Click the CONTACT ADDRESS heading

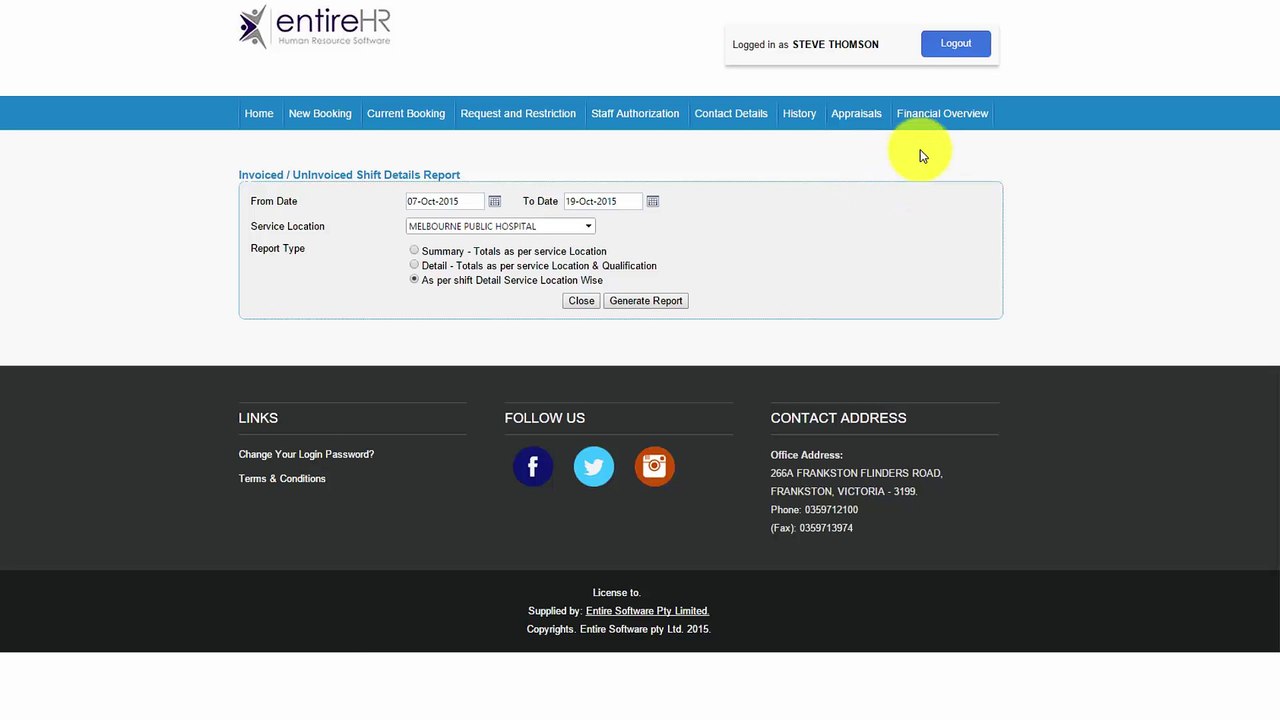coord(838,418)
